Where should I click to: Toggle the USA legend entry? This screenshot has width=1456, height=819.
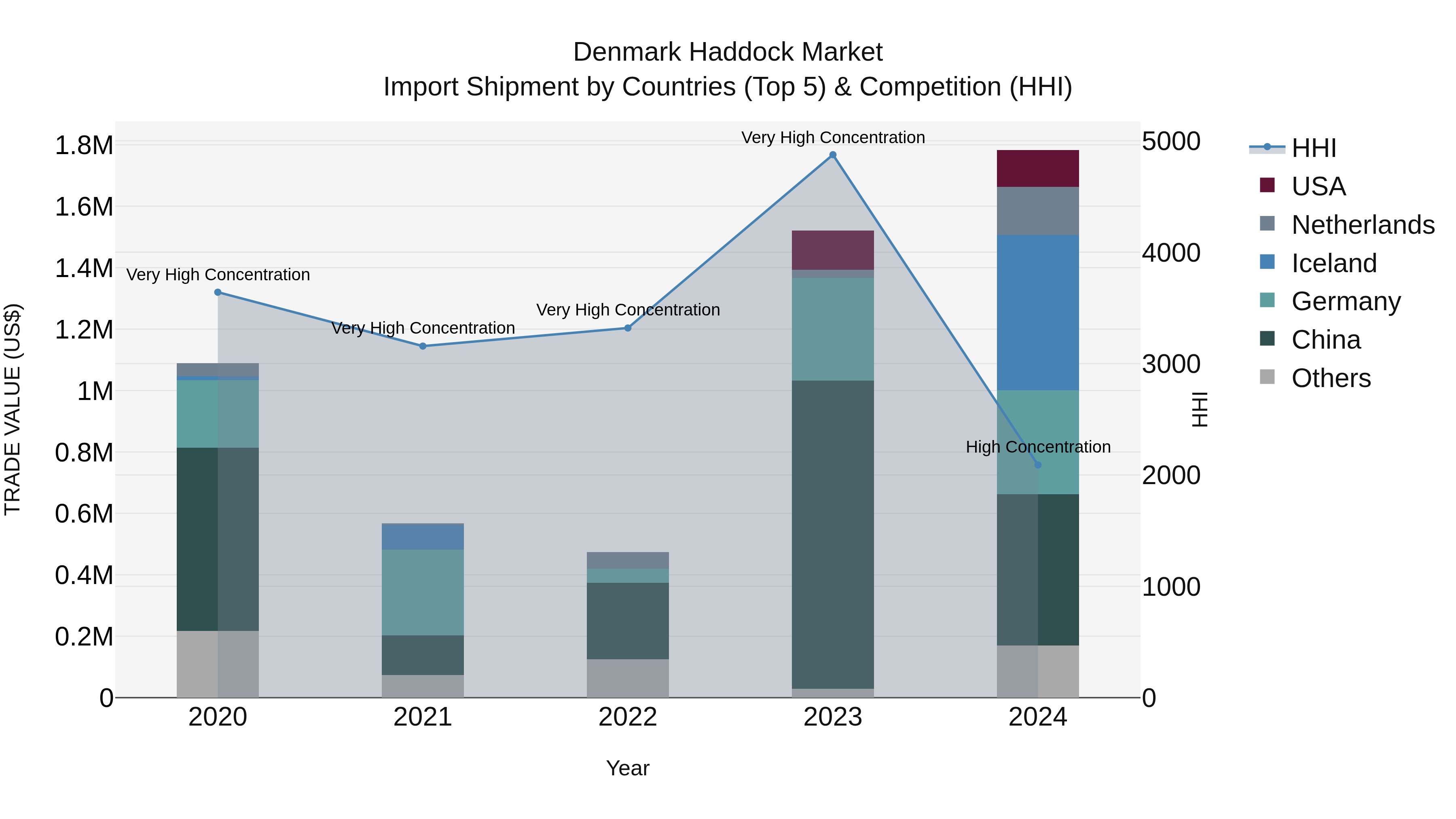tap(1303, 186)
